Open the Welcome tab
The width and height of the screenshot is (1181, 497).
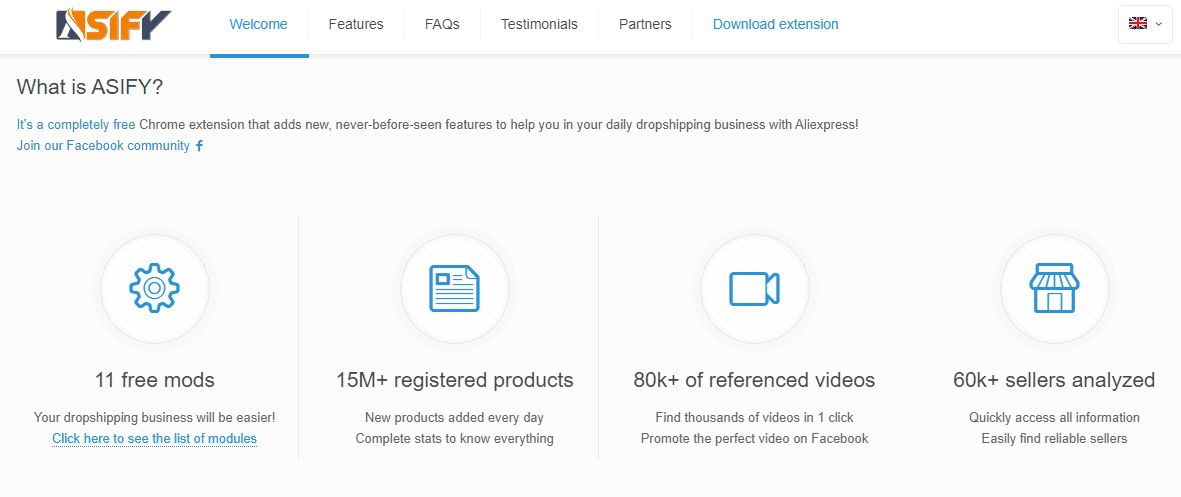258,24
